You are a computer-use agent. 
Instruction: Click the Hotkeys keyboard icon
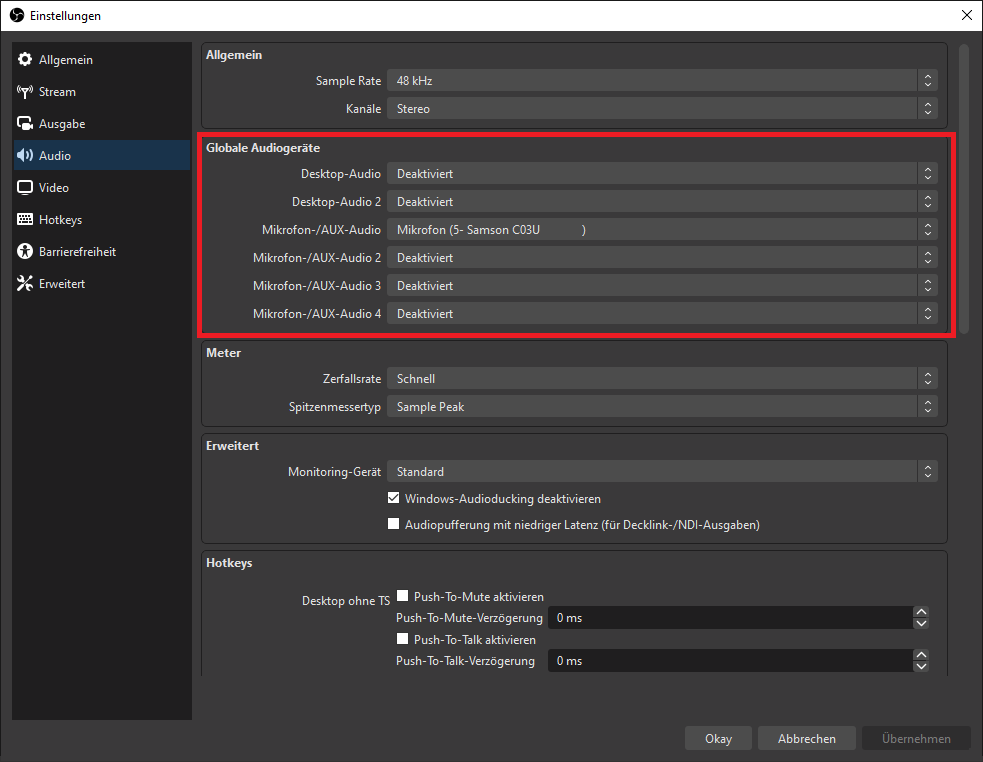[x=25, y=220]
